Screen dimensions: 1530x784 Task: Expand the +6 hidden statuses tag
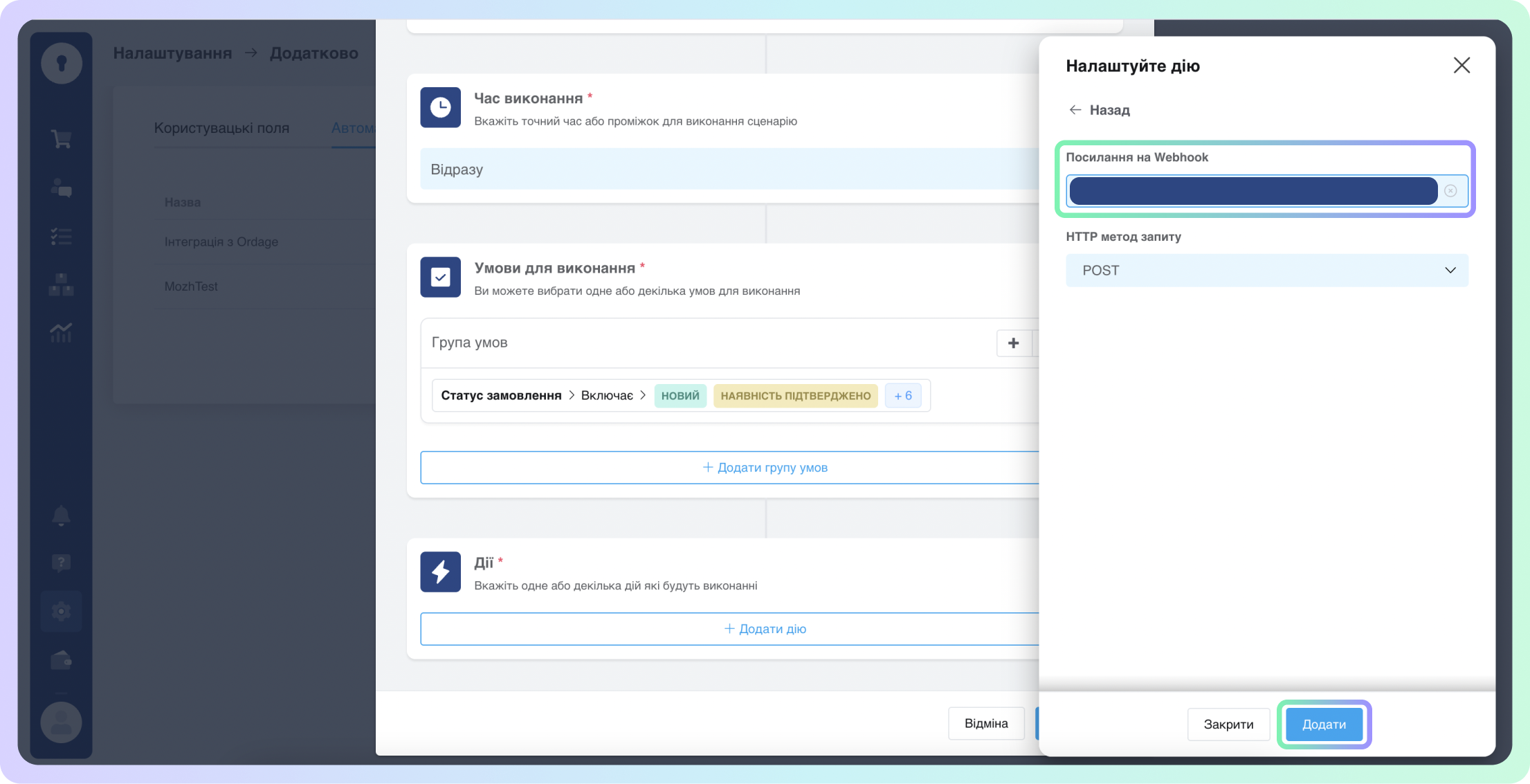pyautogui.click(x=902, y=396)
